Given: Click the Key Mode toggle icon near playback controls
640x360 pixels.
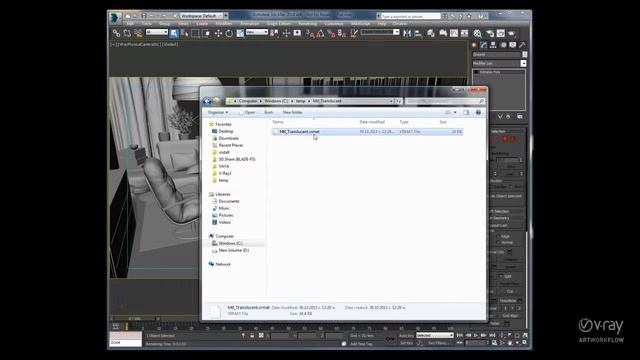Looking at the screenshot, I should (x=460, y=343).
